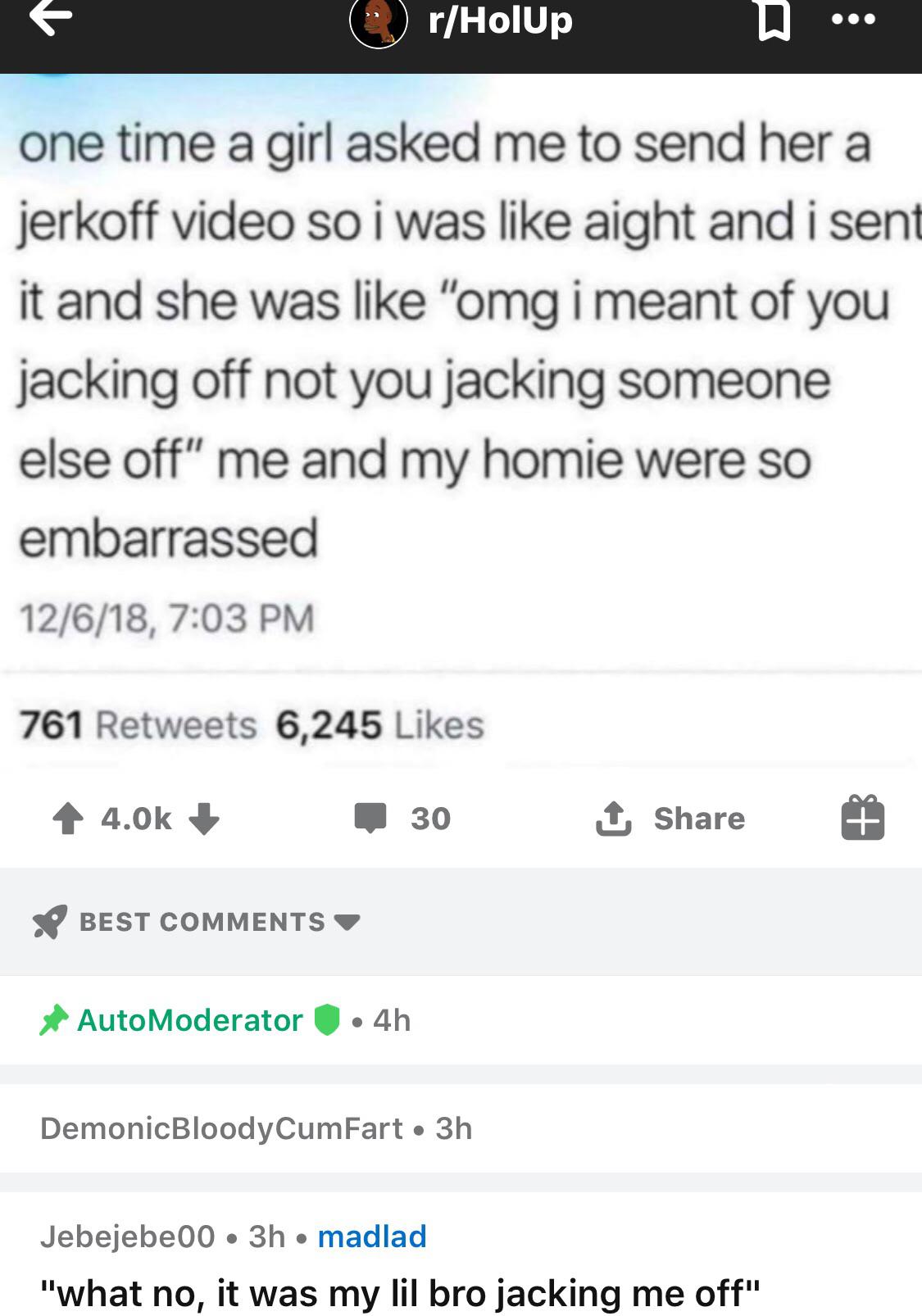This screenshot has height=1316, width=922.
Task: Tap the AutoModerator green shield badge
Action: coord(327,1020)
